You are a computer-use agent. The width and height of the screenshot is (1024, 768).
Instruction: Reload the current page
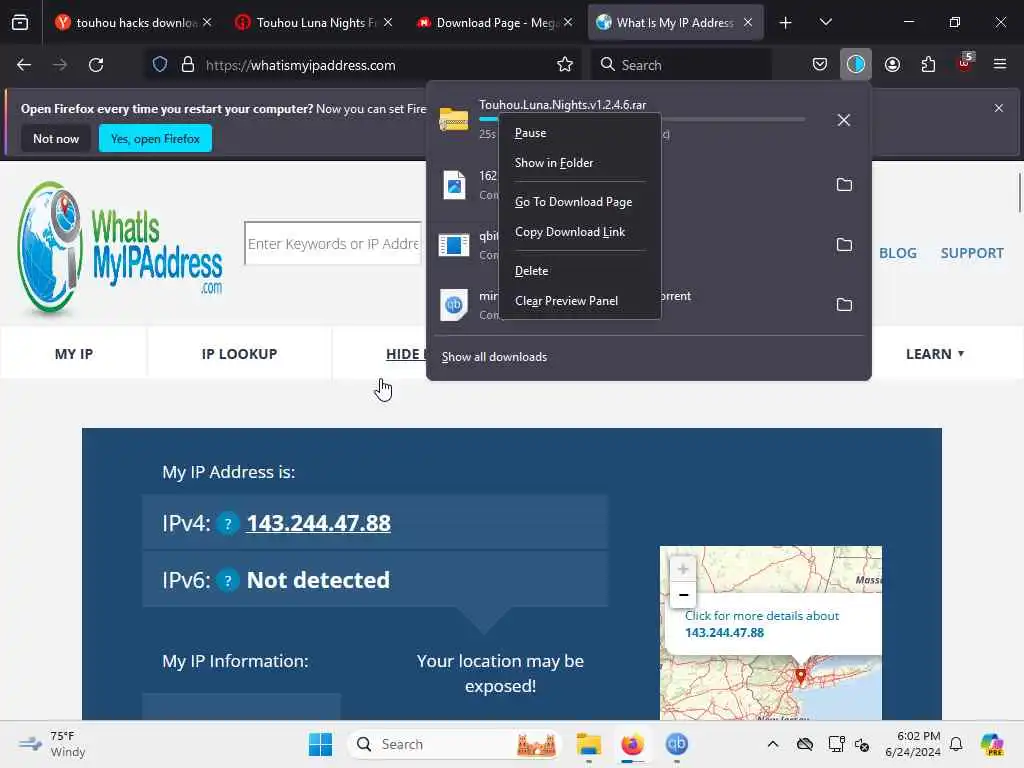(x=96, y=65)
